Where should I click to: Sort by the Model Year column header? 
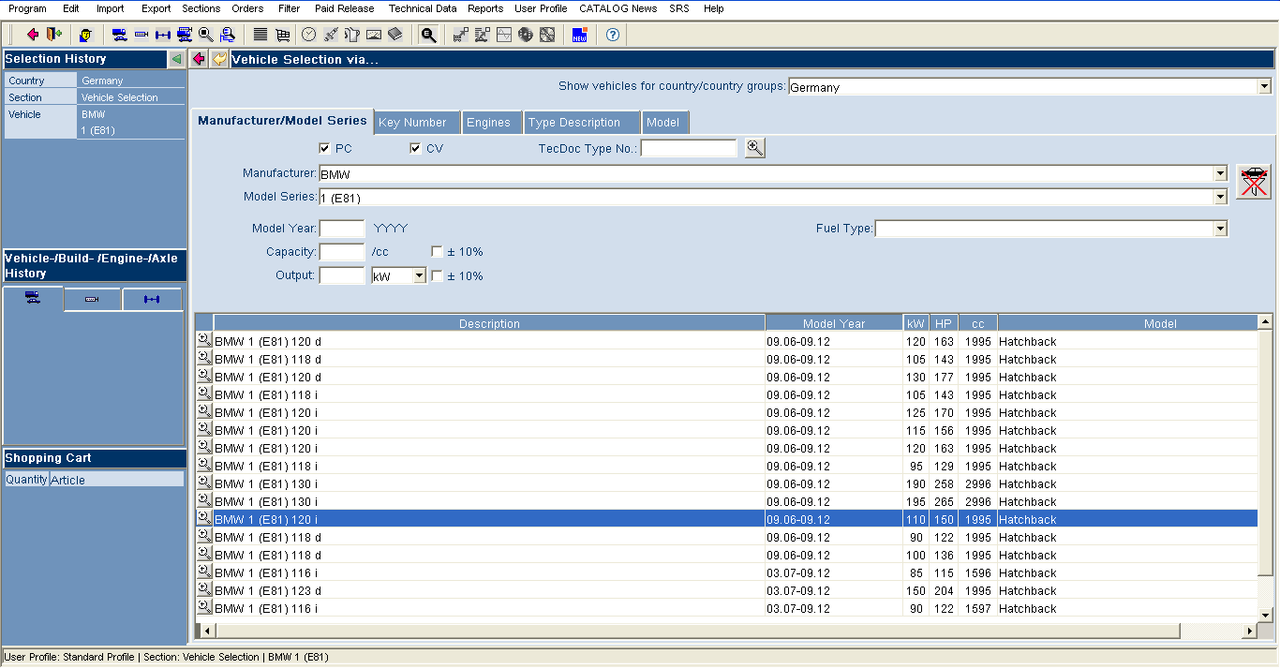834,323
